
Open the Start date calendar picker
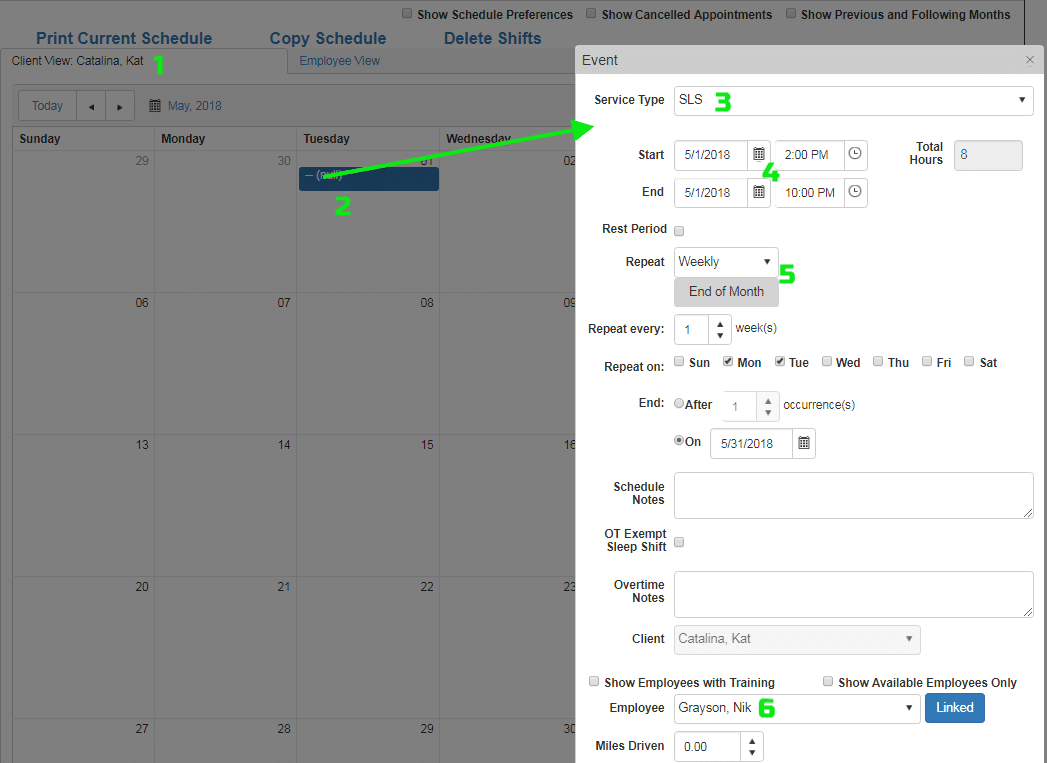point(758,154)
